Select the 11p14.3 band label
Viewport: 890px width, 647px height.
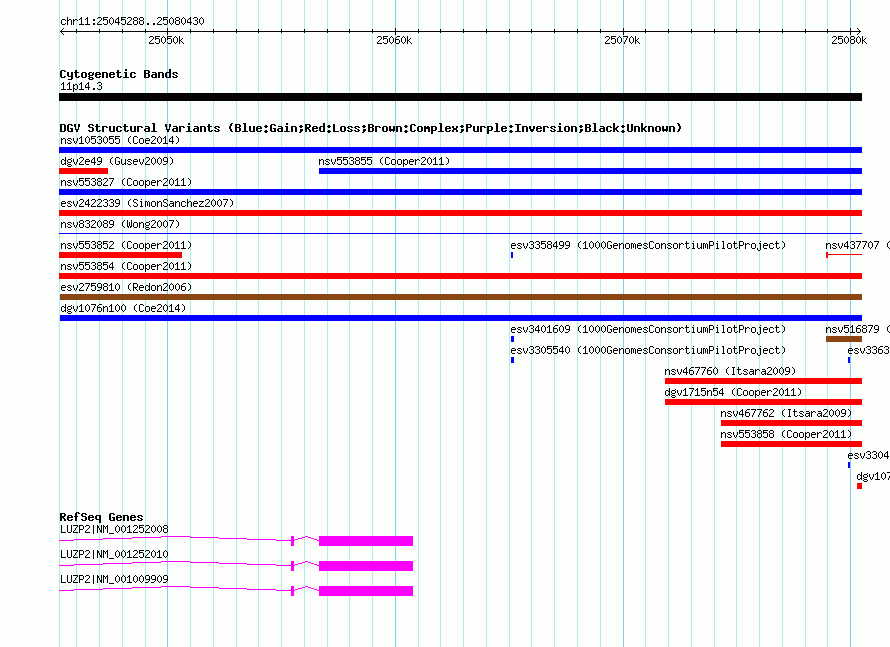click(81, 86)
